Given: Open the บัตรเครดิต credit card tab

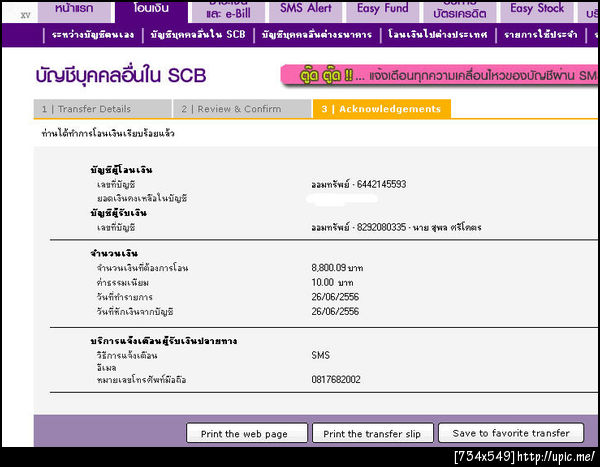Looking at the screenshot, I should tap(460, 11).
